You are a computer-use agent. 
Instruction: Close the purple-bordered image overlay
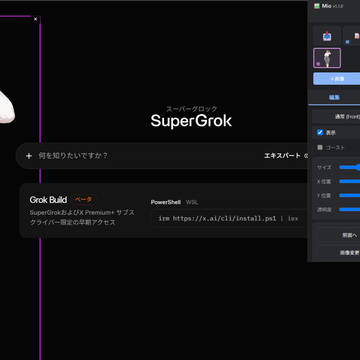pyautogui.click(x=36, y=19)
